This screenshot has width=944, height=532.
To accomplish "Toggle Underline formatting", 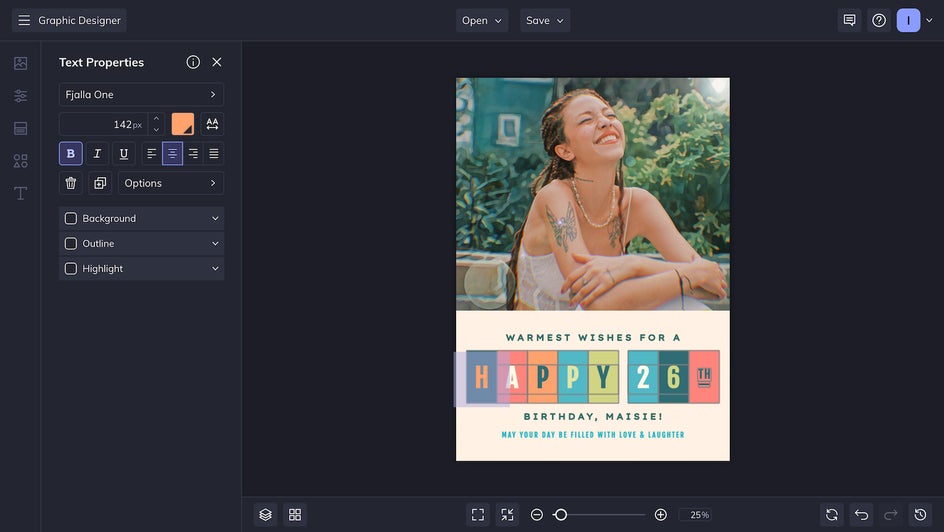I will 123,153.
